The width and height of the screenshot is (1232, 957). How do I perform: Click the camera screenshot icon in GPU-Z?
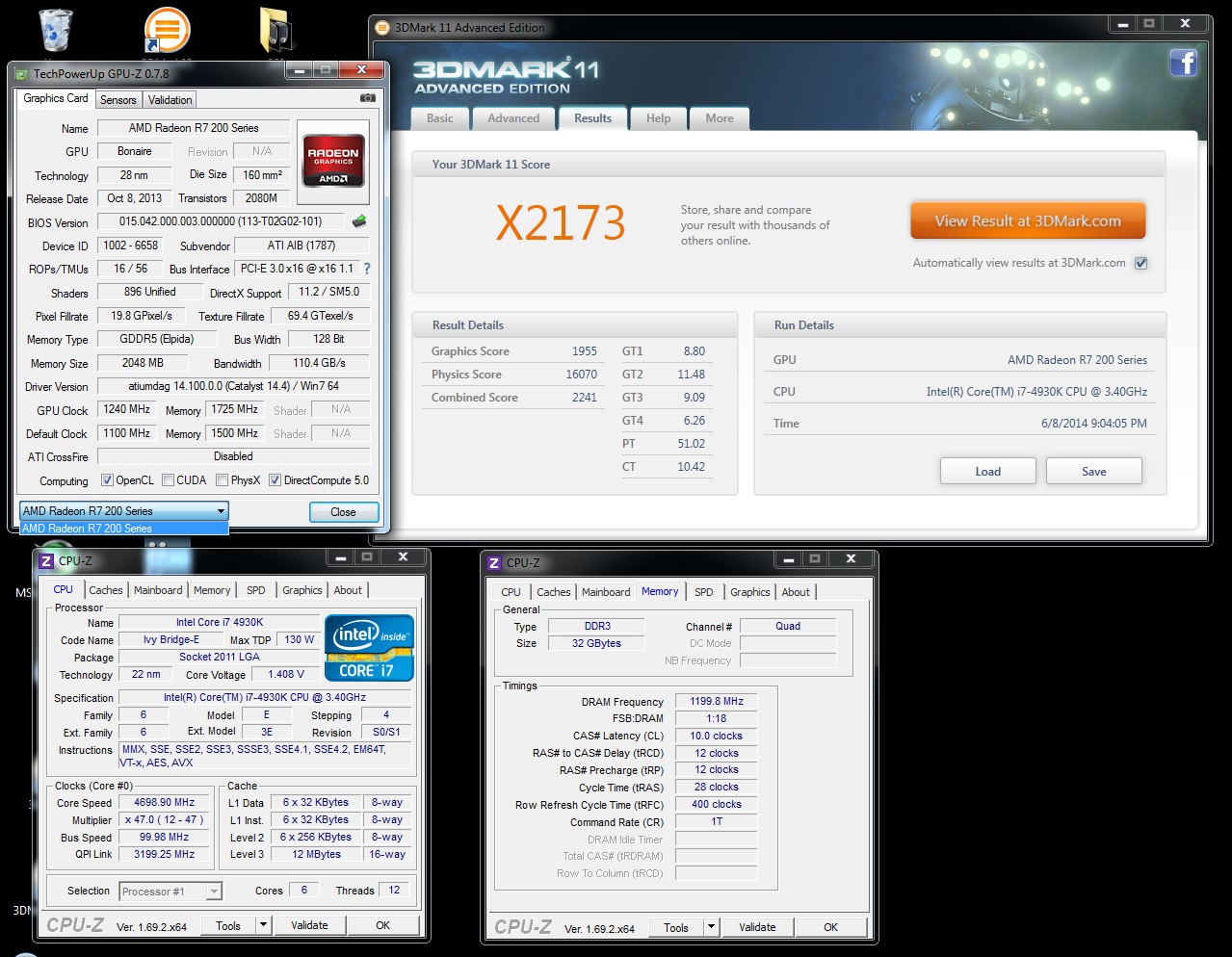pos(367,98)
